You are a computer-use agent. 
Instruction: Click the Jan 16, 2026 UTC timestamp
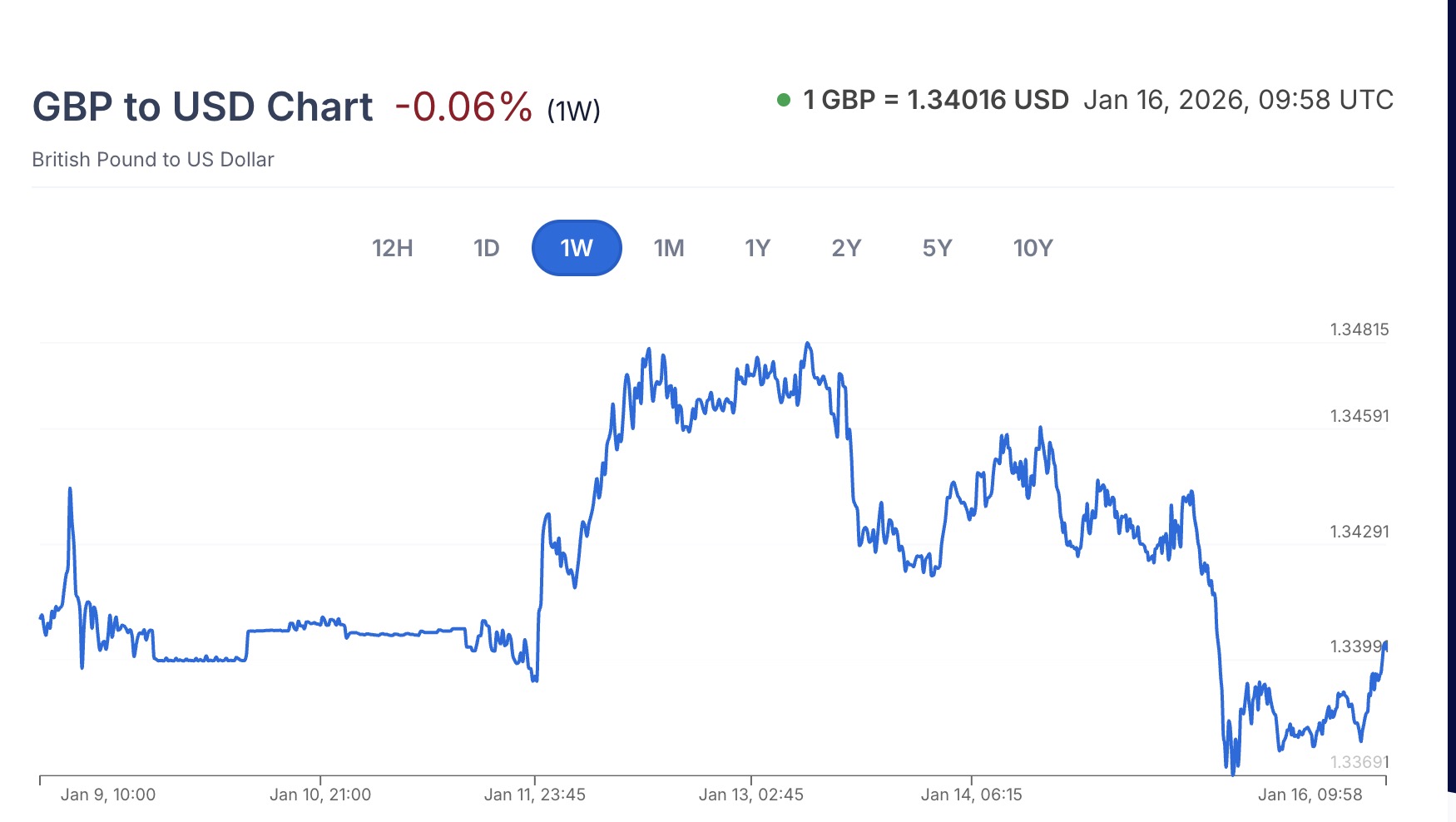(x=1238, y=101)
